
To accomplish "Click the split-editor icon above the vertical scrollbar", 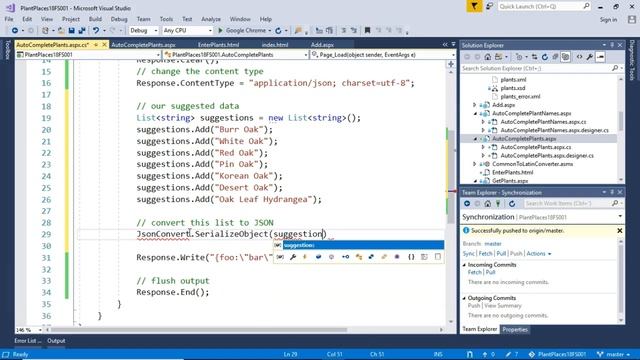I will 451,64.
